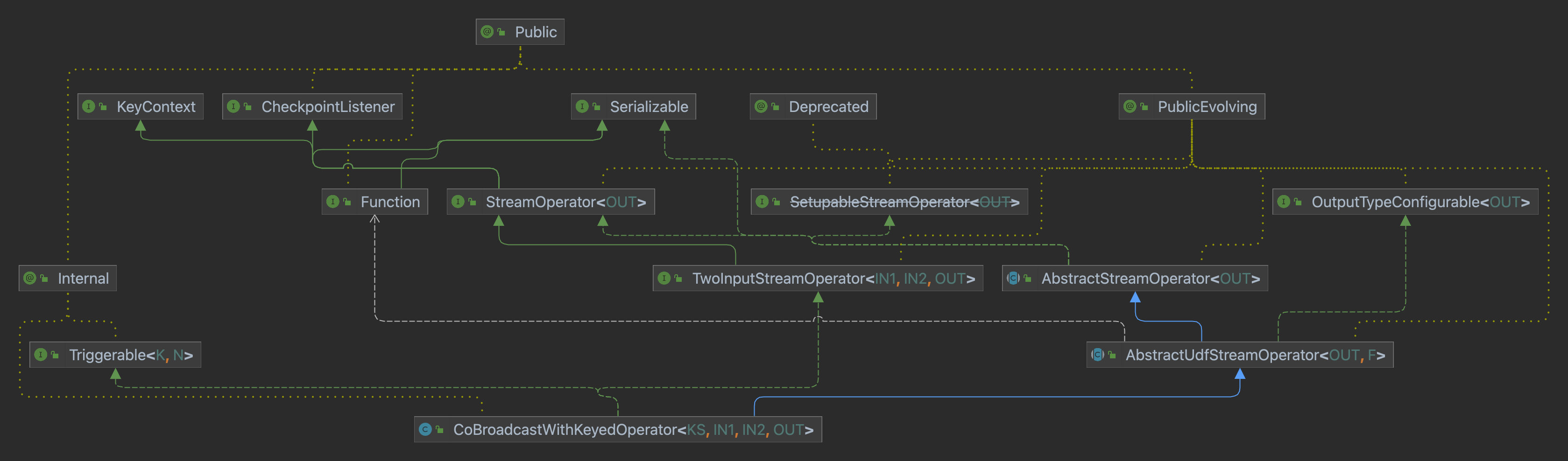Select the TwoInputStreamOperator node label
The width and height of the screenshot is (1568, 461).
[833, 279]
